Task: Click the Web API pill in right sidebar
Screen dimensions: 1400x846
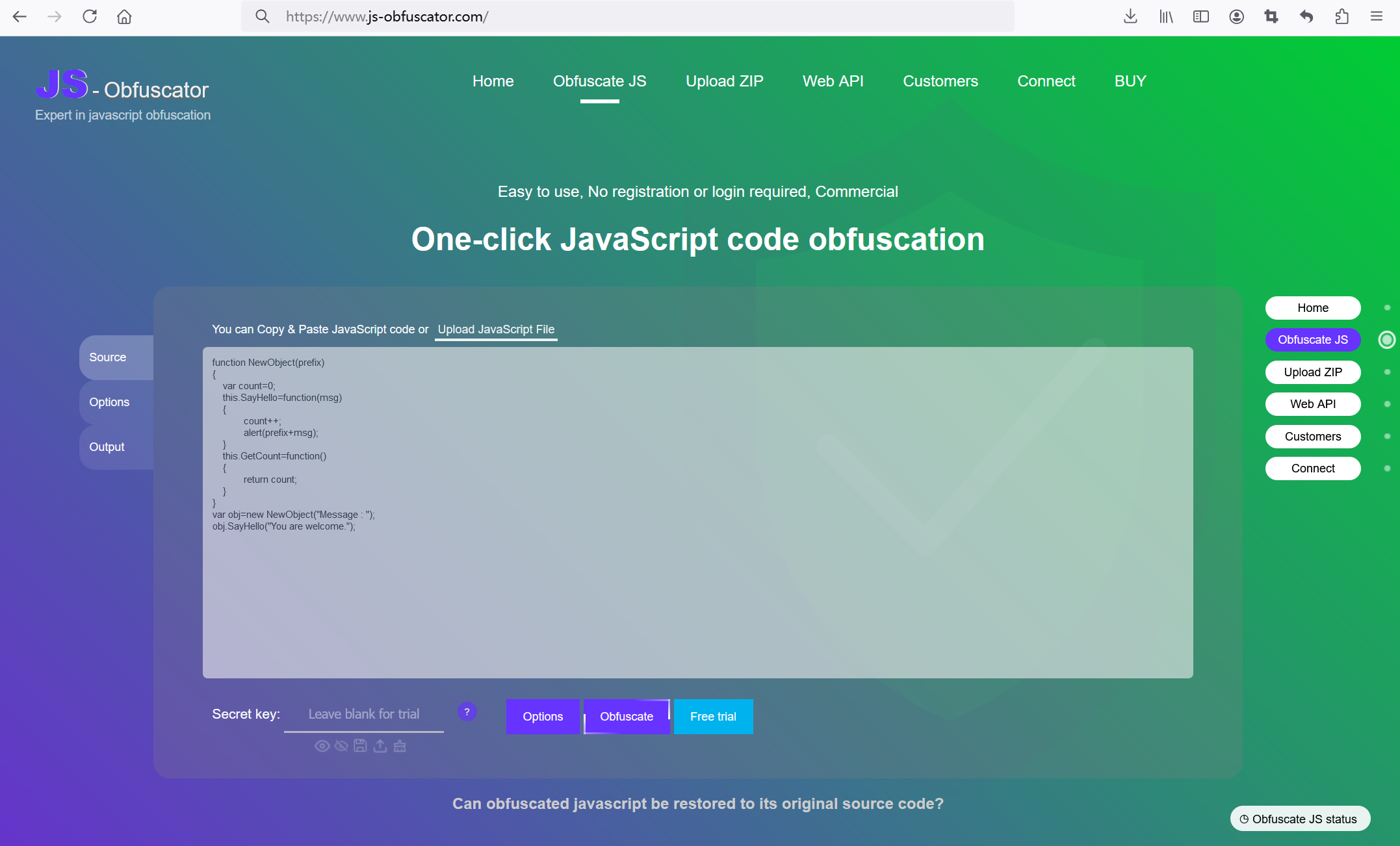Action: click(1313, 404)
